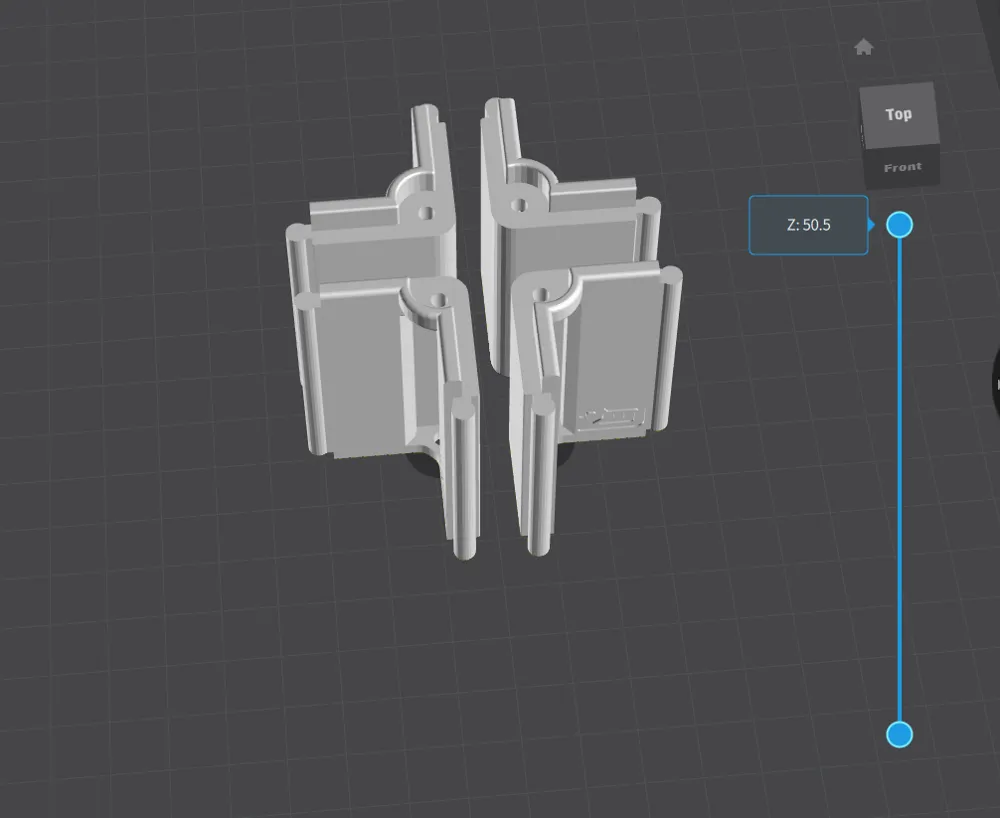Open the collapsed side panel arrow on right edge
The height and width of the screenshot is (818, 1000).
point(995,385)
